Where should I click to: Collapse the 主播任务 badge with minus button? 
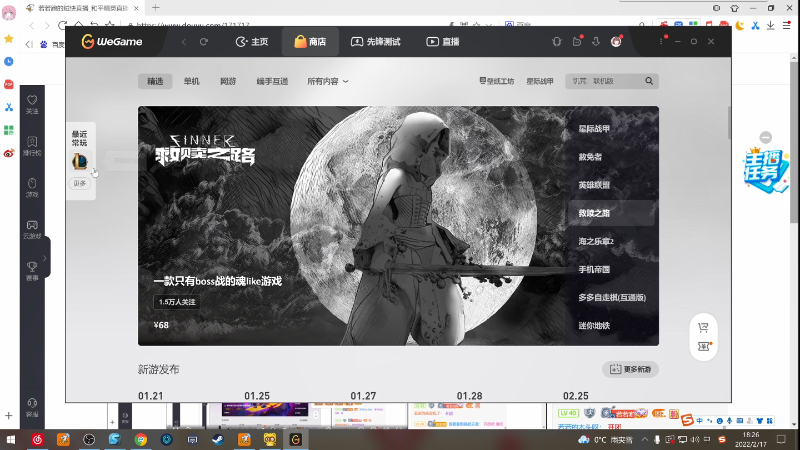click(765, 137)
